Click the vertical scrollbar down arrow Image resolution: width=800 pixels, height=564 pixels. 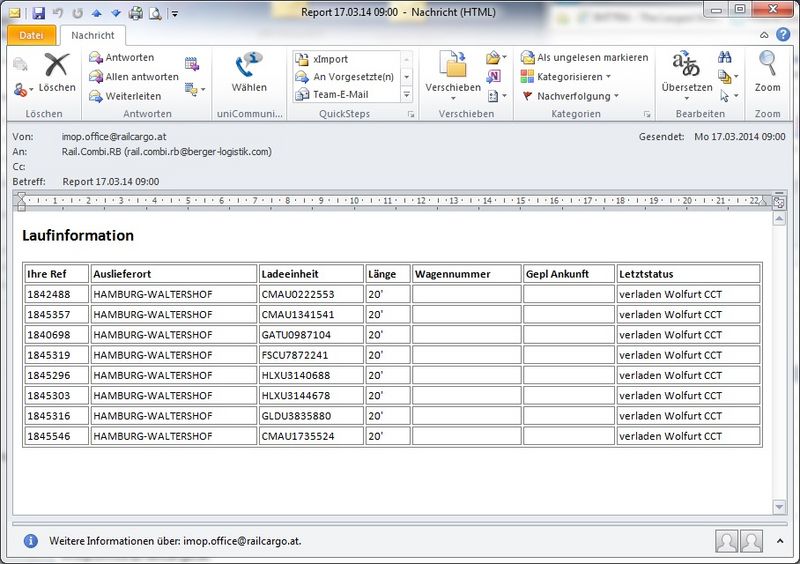779,507
